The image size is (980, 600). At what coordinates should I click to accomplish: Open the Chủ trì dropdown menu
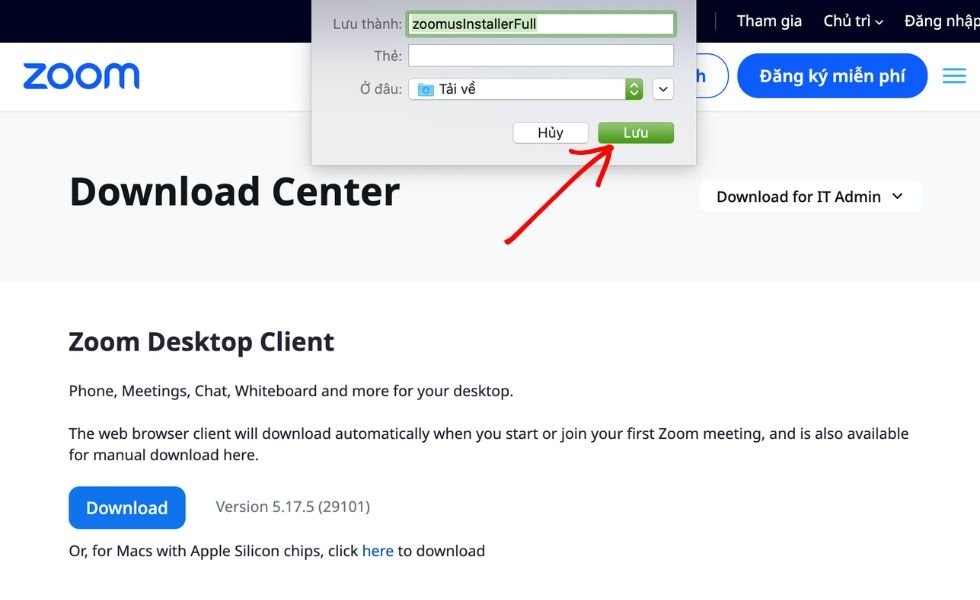(852, 20)
